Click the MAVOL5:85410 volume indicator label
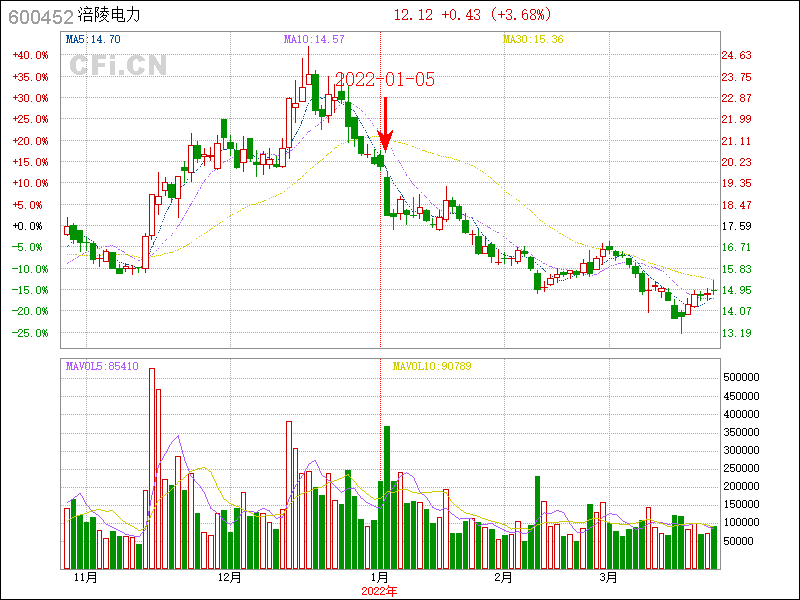 [102, 366]
